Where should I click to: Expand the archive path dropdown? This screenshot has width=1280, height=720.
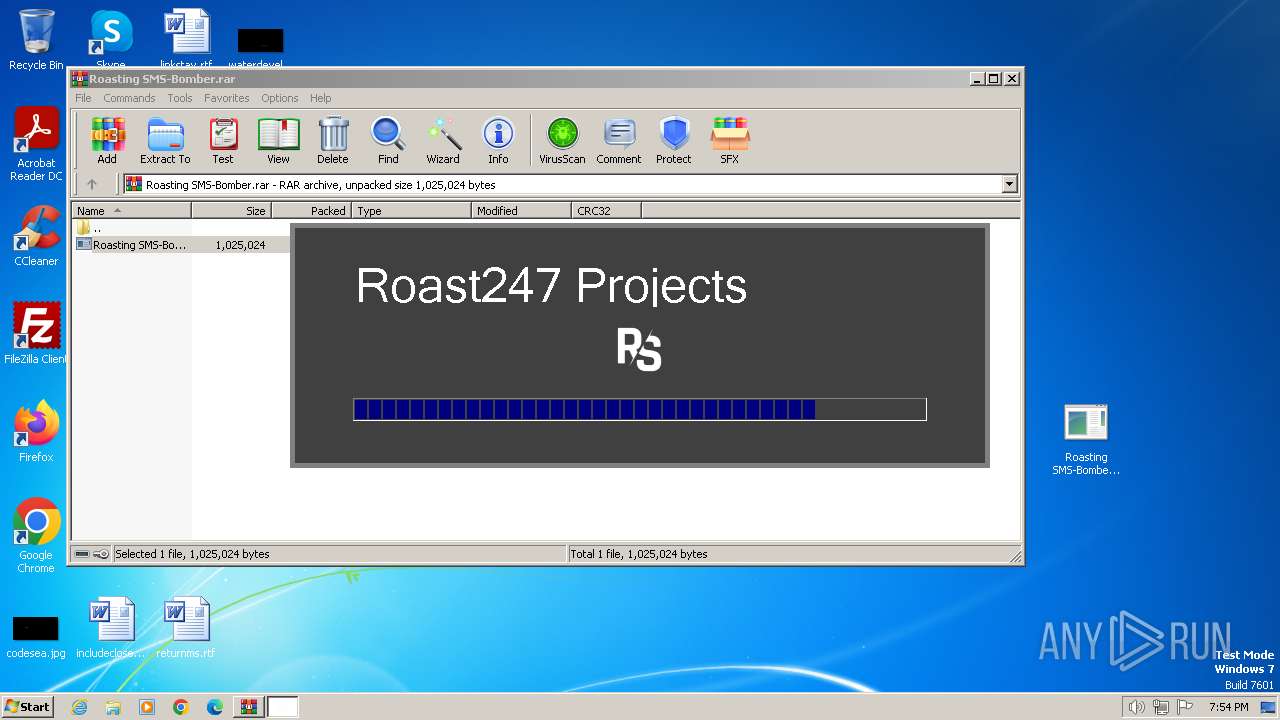coord(1009,184)
